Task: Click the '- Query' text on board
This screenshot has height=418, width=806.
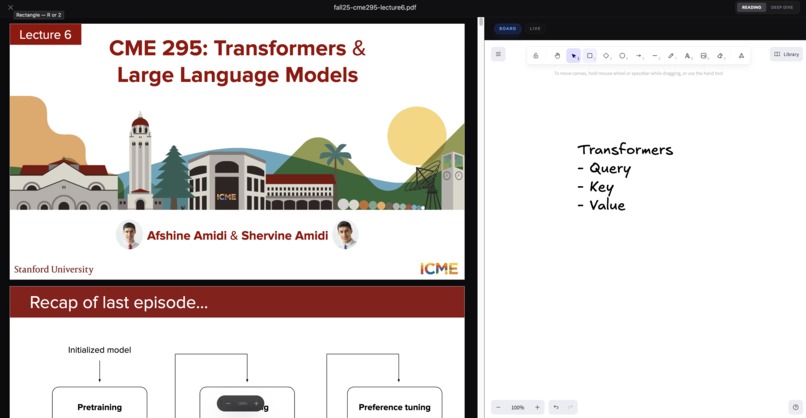Action: (604, 169)
